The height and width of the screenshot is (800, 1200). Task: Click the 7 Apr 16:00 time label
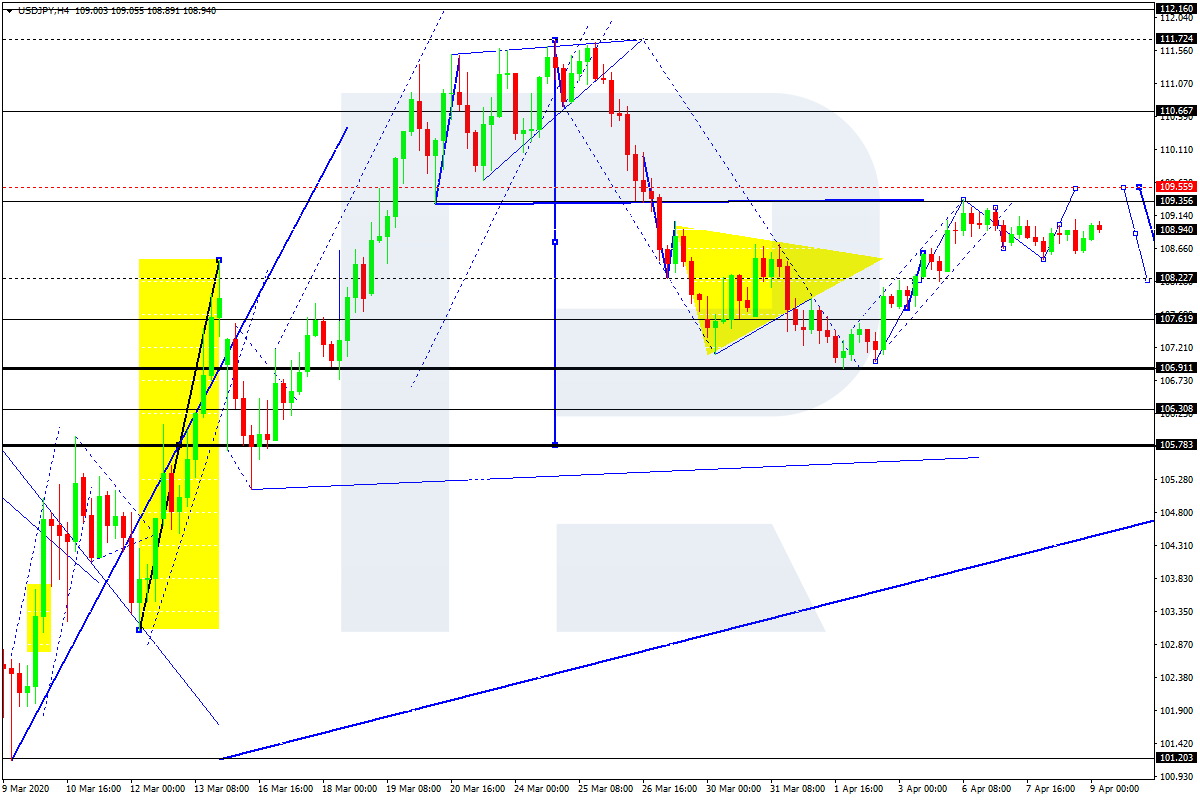(1053, 789)
